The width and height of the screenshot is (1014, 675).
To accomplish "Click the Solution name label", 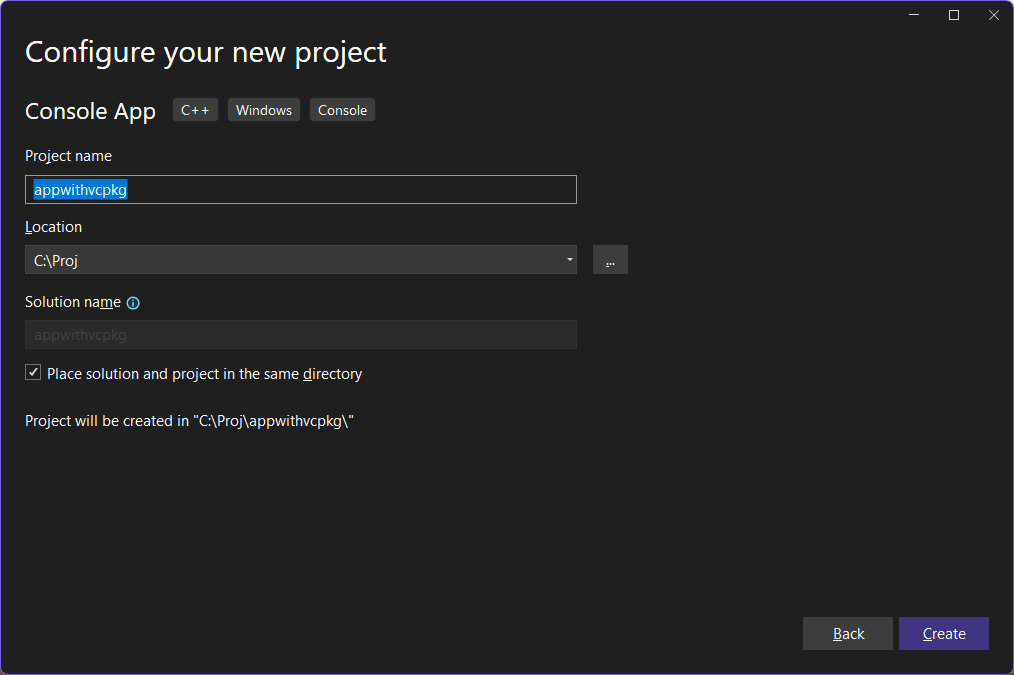I will click(73, 302).
